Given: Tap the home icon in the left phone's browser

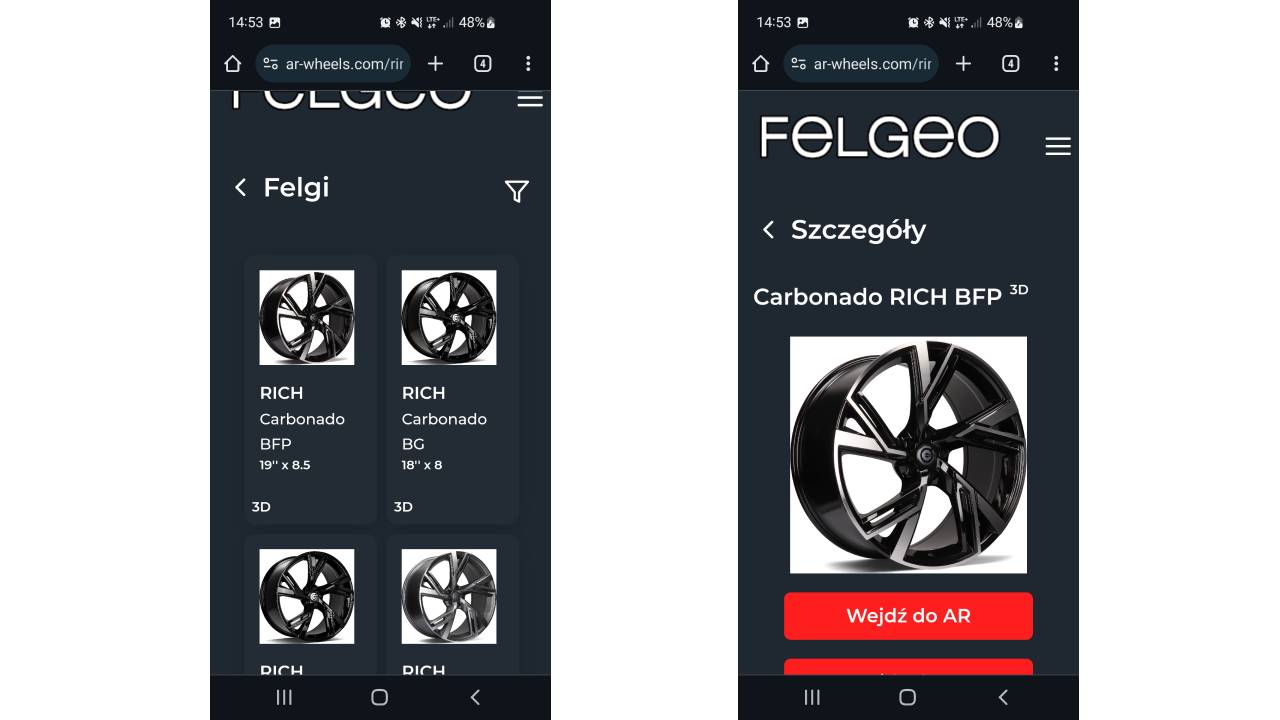Looking at the screenshot, I should click(233, 64).
